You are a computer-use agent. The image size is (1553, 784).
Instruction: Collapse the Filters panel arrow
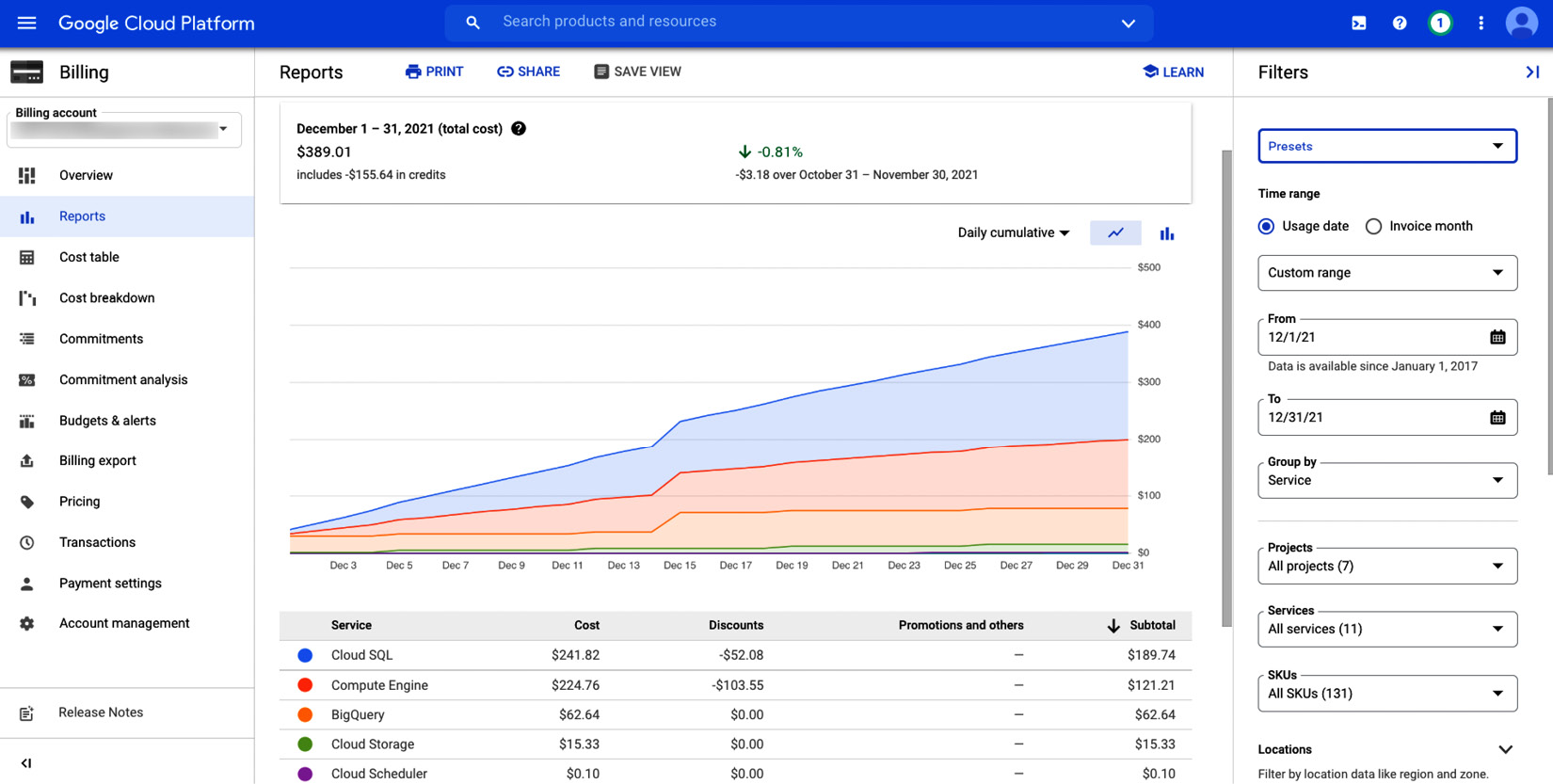(x=1532, y=72)
